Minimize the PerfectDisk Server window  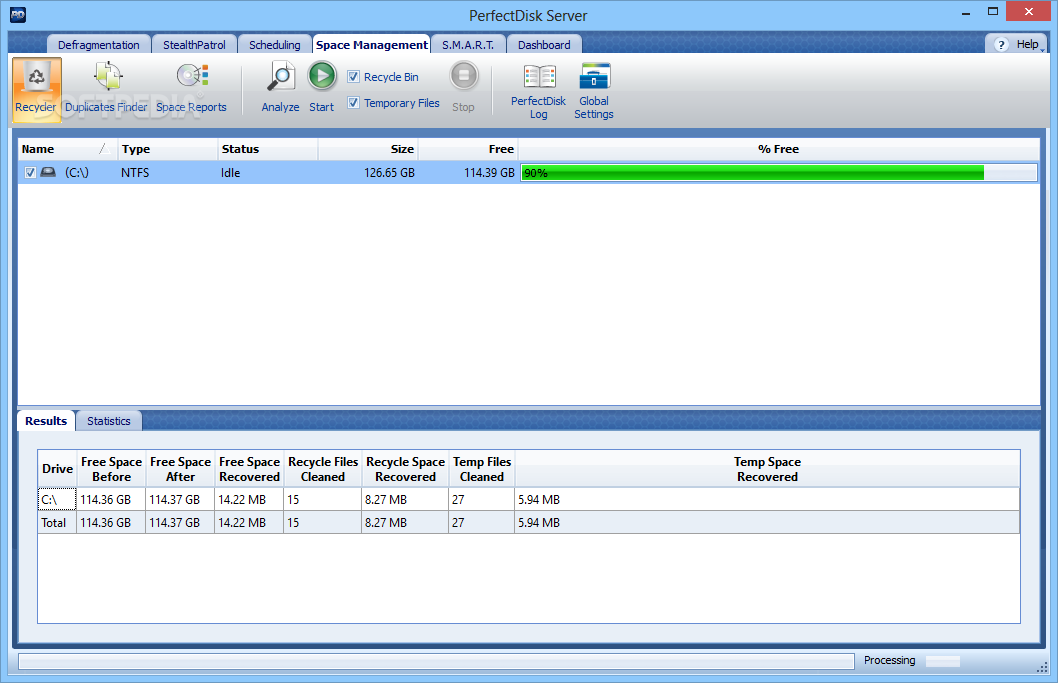pos(966,12)
